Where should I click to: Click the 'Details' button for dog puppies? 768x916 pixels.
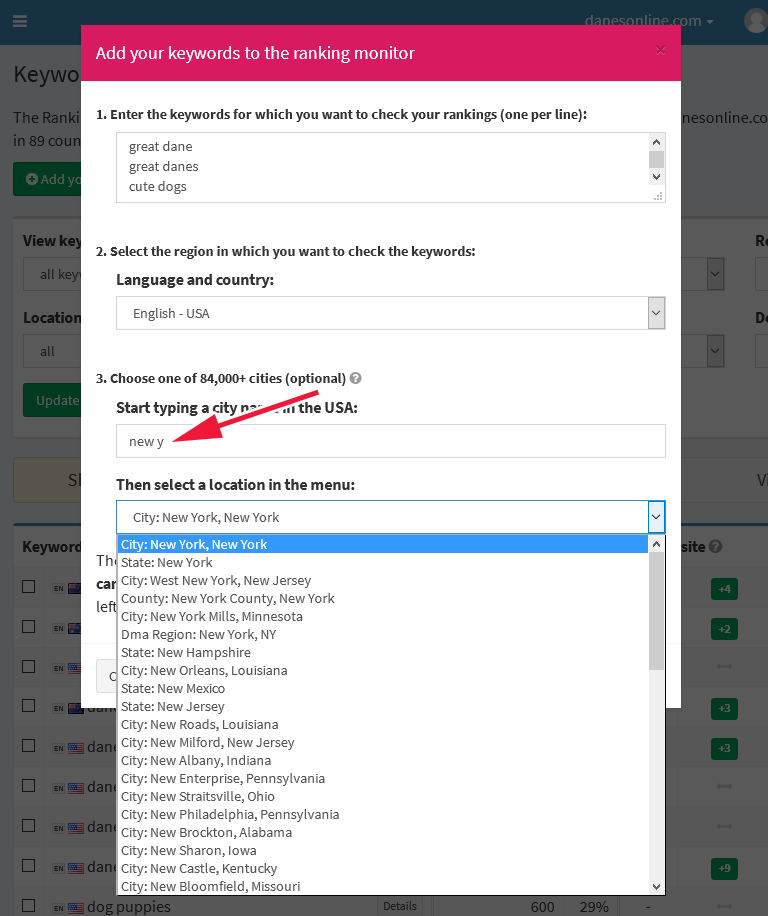coord(399,905)
